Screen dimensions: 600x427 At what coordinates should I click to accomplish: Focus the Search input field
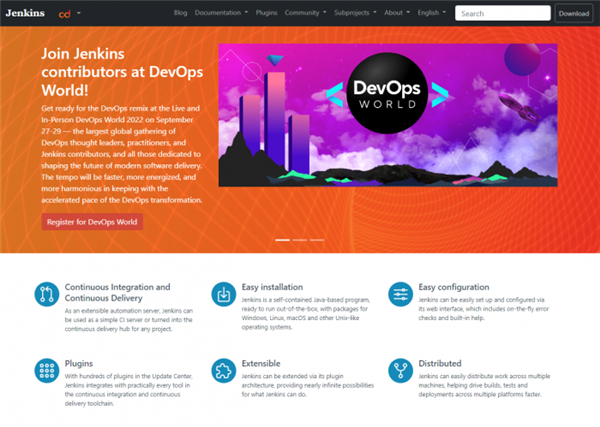[502, 14]
